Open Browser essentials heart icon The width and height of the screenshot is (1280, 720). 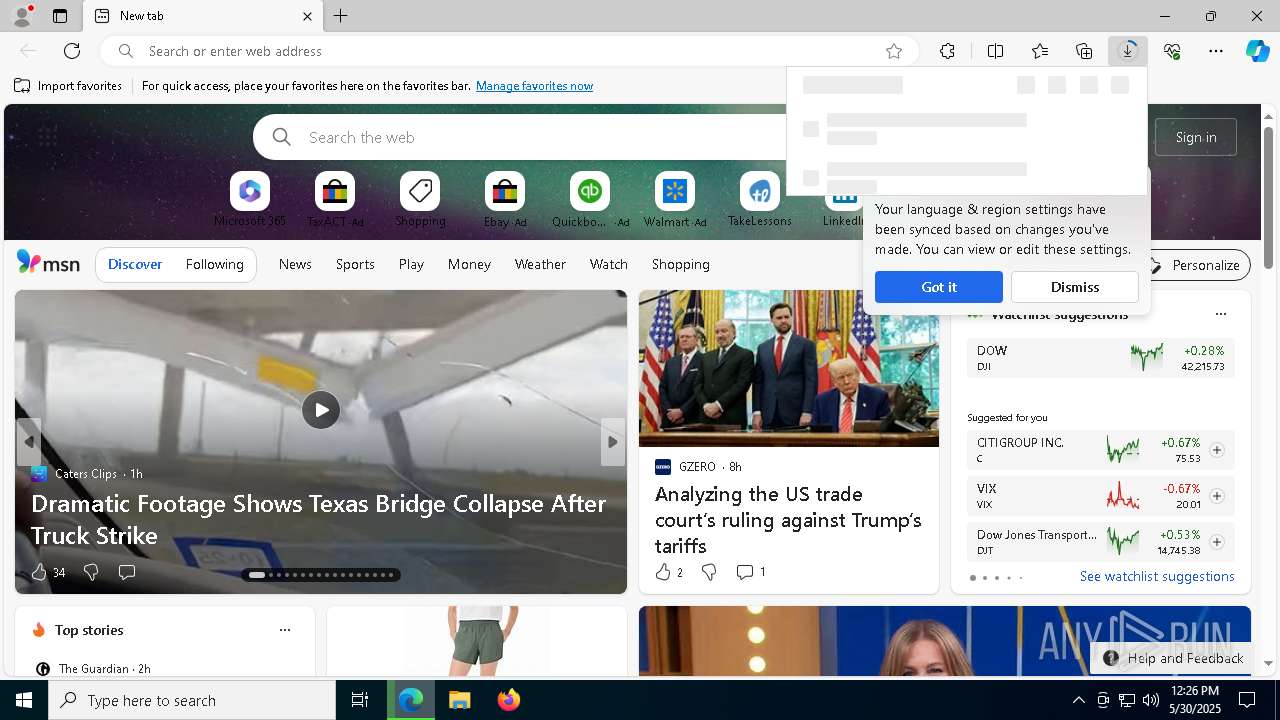[1172, 51]
